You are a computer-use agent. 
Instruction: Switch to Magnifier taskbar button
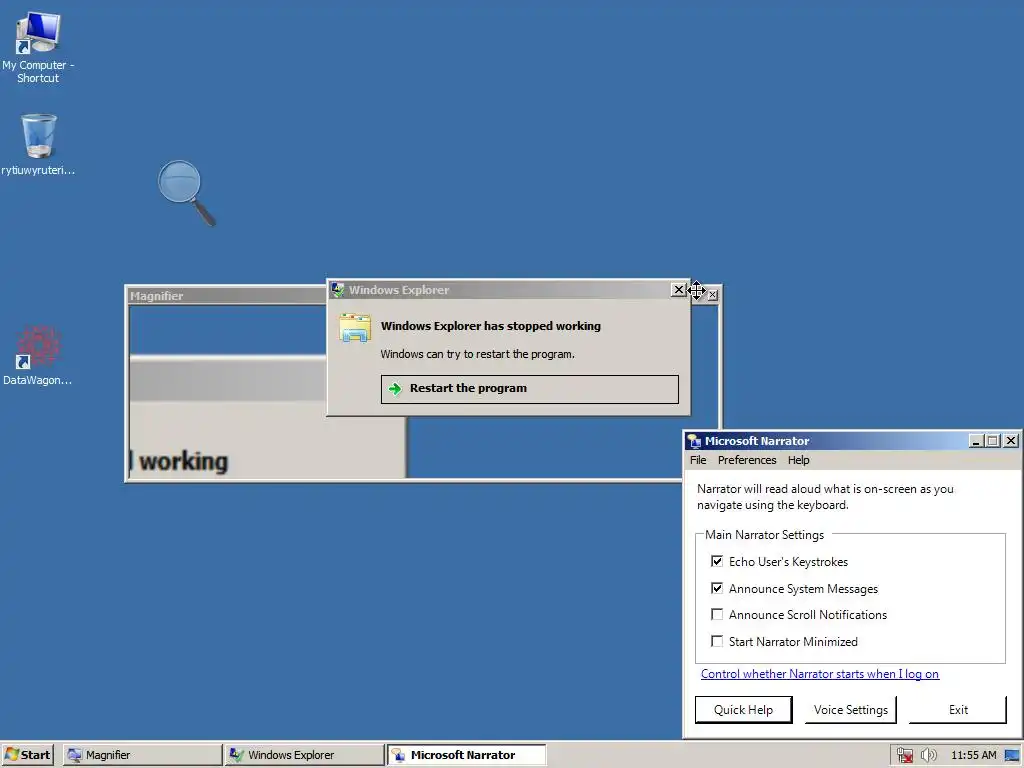pos(142,755)
